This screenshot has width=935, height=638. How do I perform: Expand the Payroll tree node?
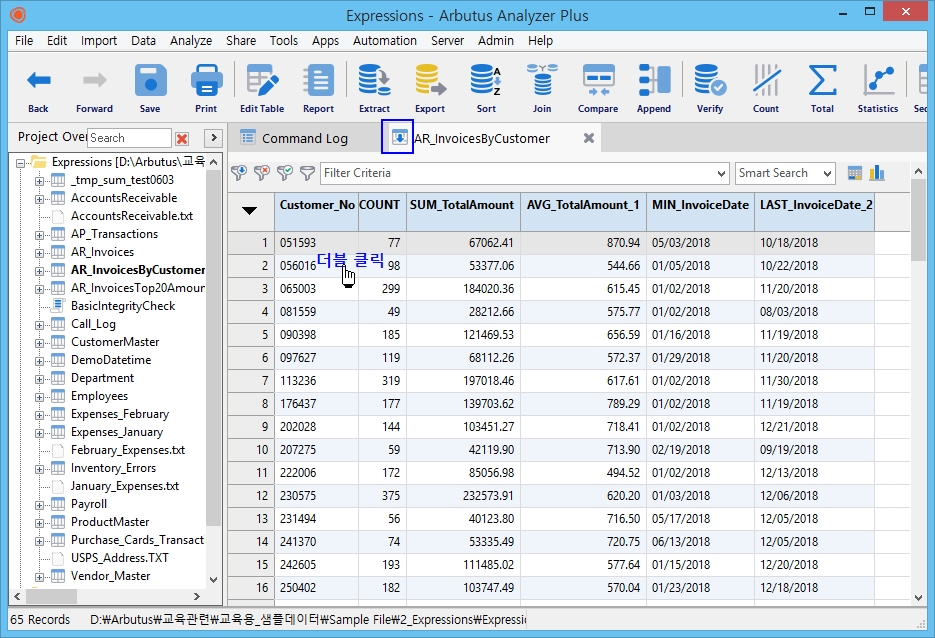click(39, 505)
